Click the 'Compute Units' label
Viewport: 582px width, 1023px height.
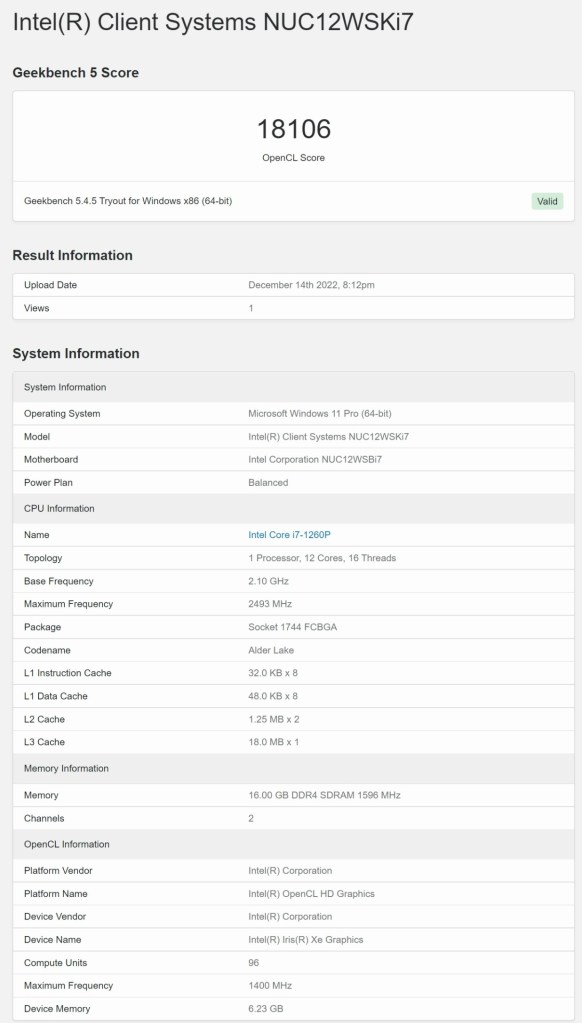(x=55, y=963)
